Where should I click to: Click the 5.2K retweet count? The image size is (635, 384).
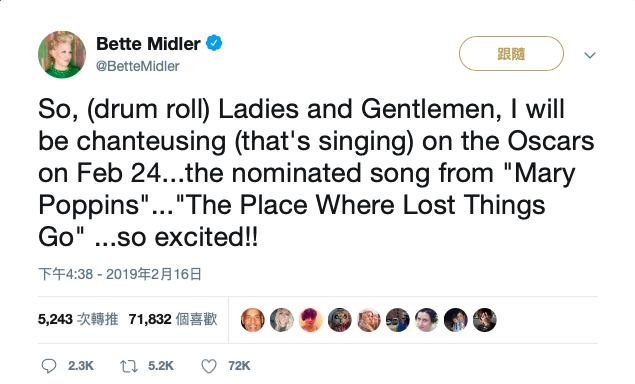(161, 366)
